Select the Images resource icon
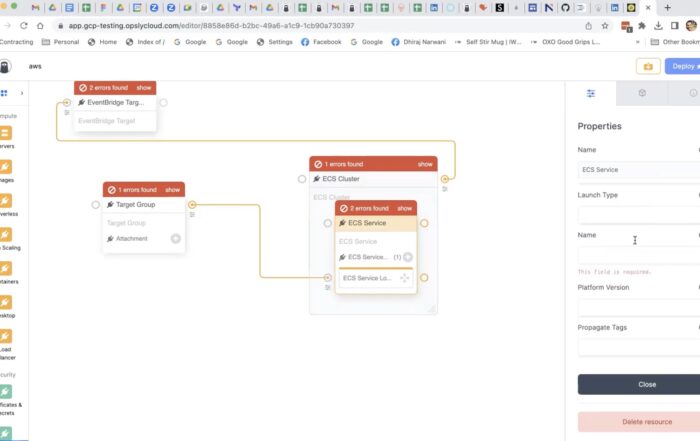700x441 pixels. (6, 167)
